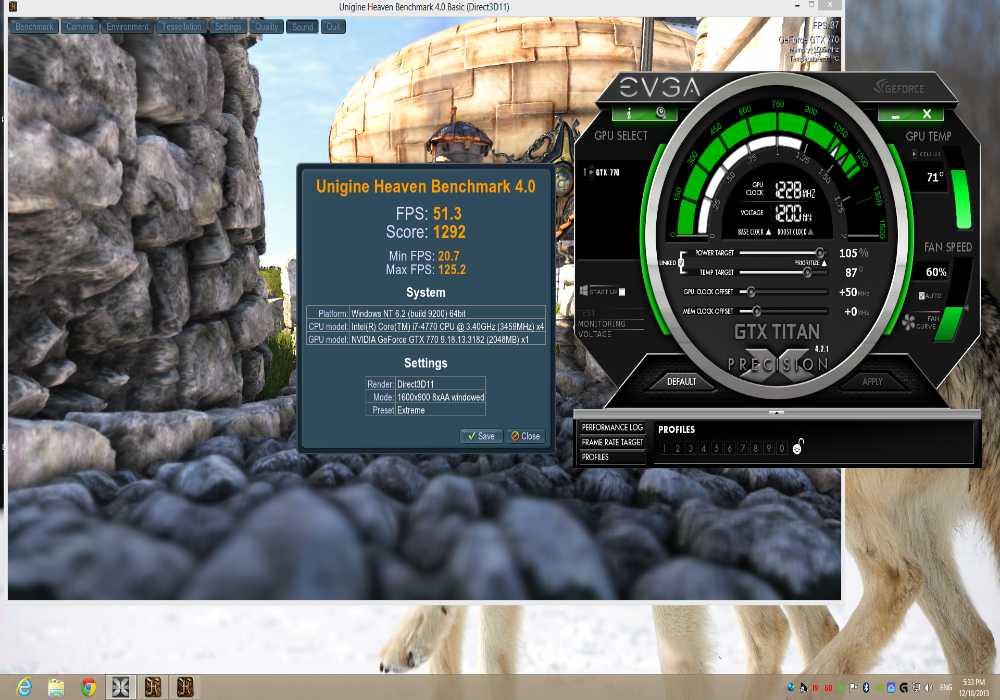The image size is (1000, 700).
Task: Open the Benchmark menu in Heaven
Action: (34, 27)
